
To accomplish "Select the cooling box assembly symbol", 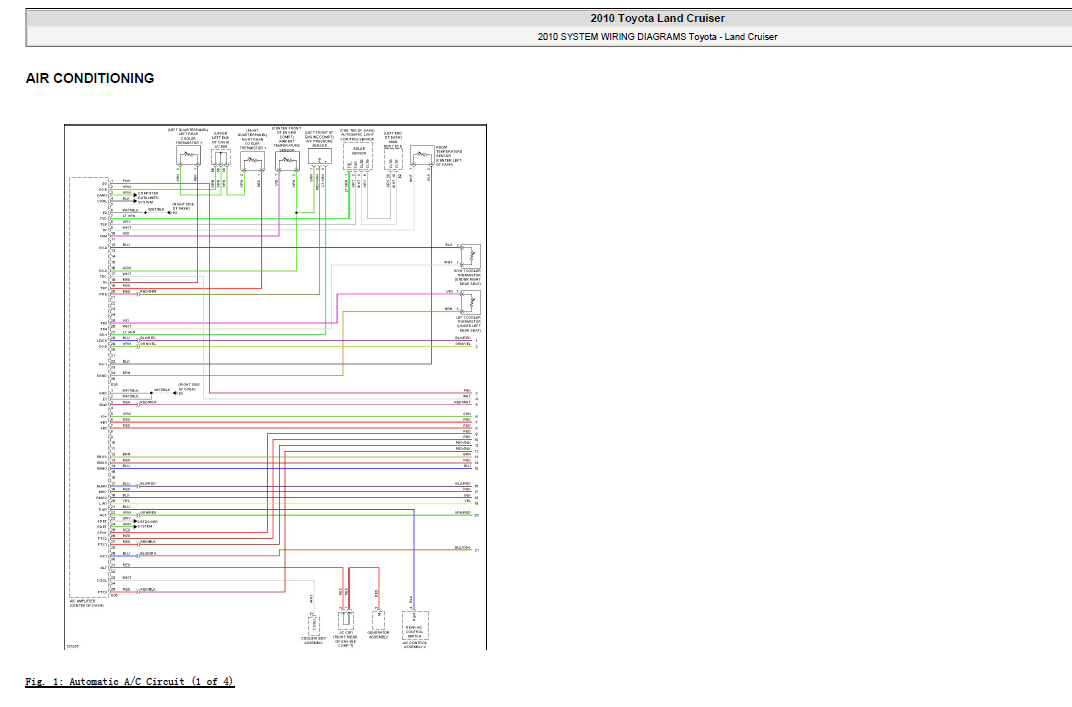I will (314, 625).
